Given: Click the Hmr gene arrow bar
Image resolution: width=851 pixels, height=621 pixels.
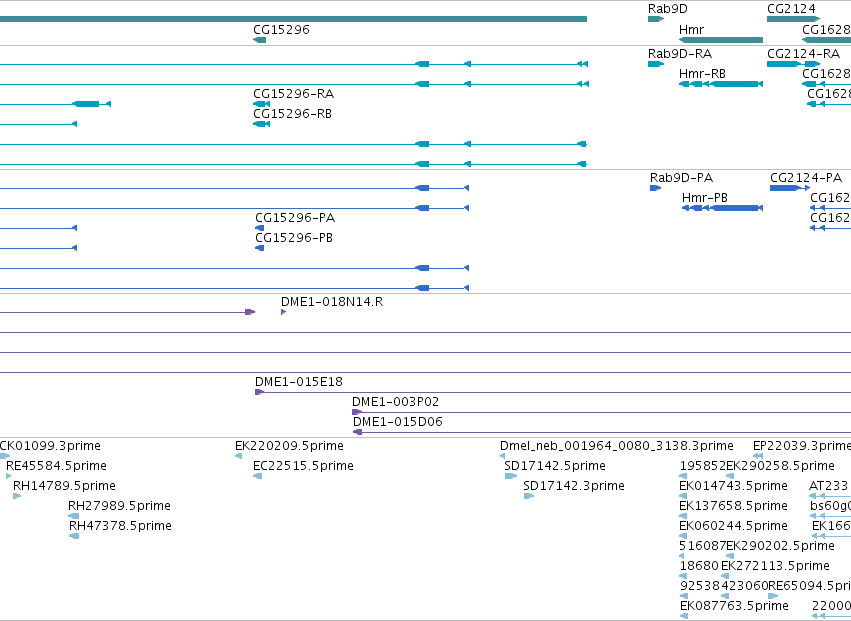Looking at the screenshot, I should point(721,40).
